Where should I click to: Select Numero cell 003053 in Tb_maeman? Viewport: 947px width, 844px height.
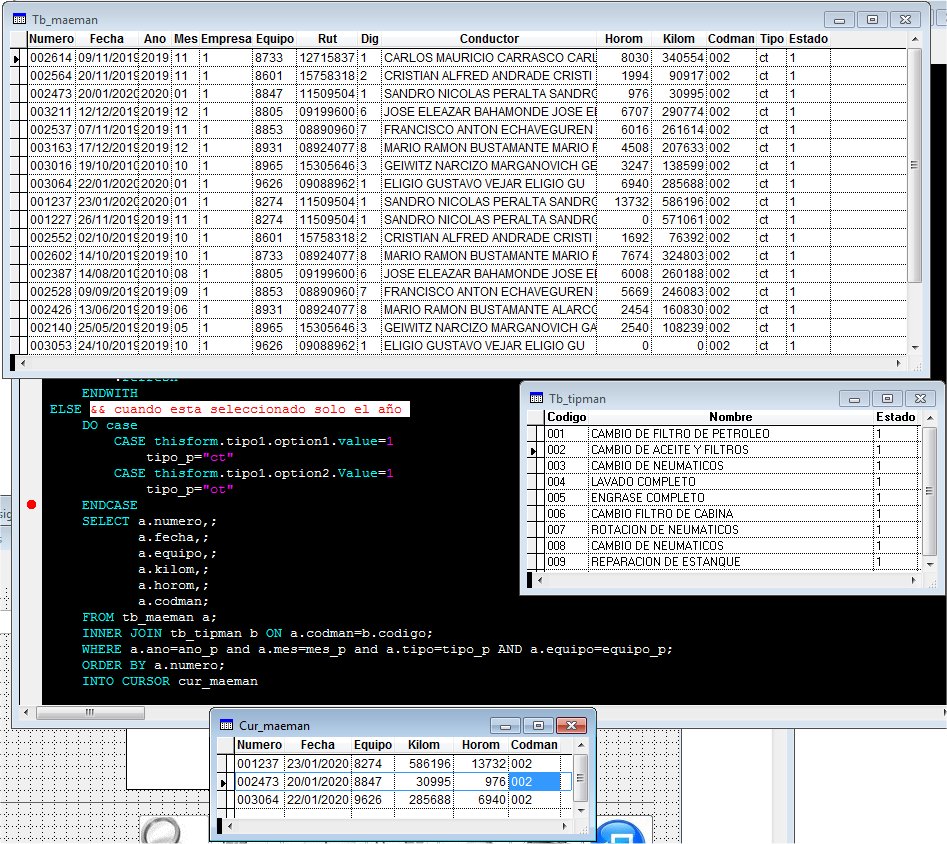point(51,346)
